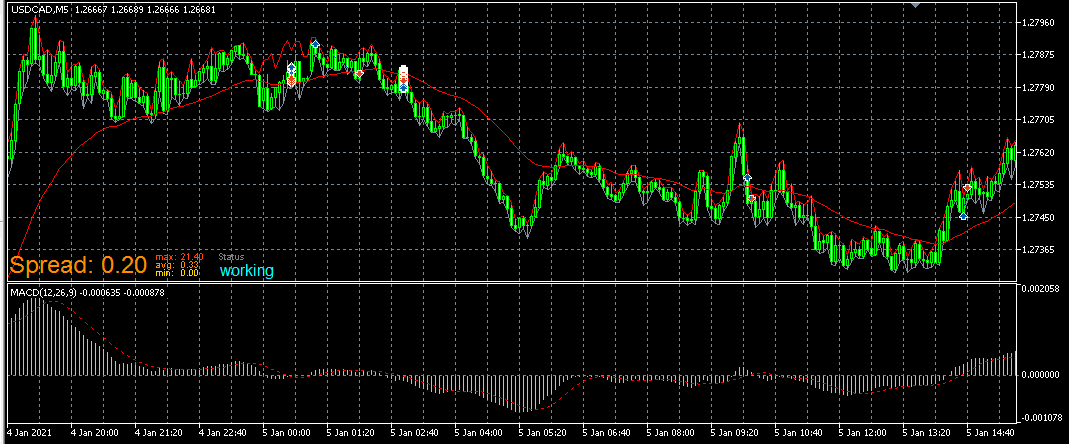Click the '5 Jan 14:40' time label

pyautogui.click(x=992, y=432)
